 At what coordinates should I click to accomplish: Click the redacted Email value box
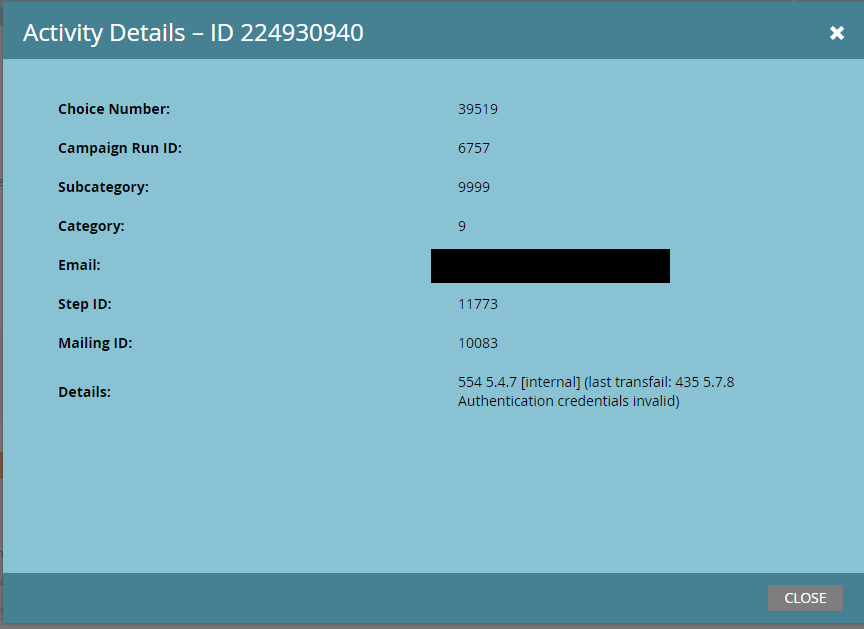[x=550, y=266]
